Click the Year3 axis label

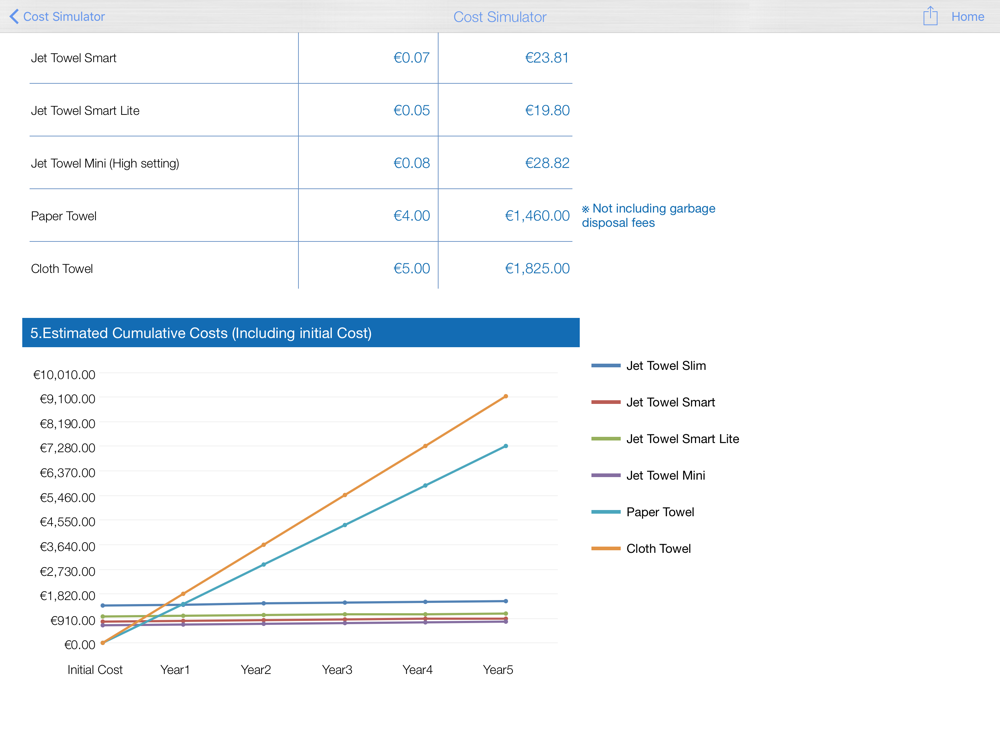[337, 669]
